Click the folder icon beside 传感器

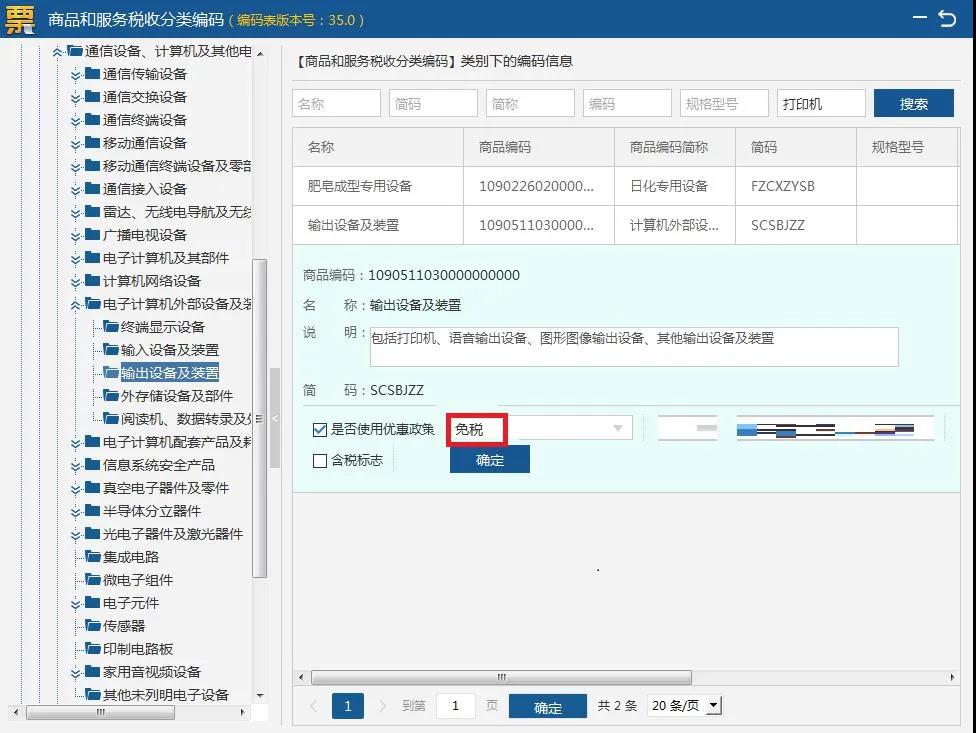[x=91, y=625]
